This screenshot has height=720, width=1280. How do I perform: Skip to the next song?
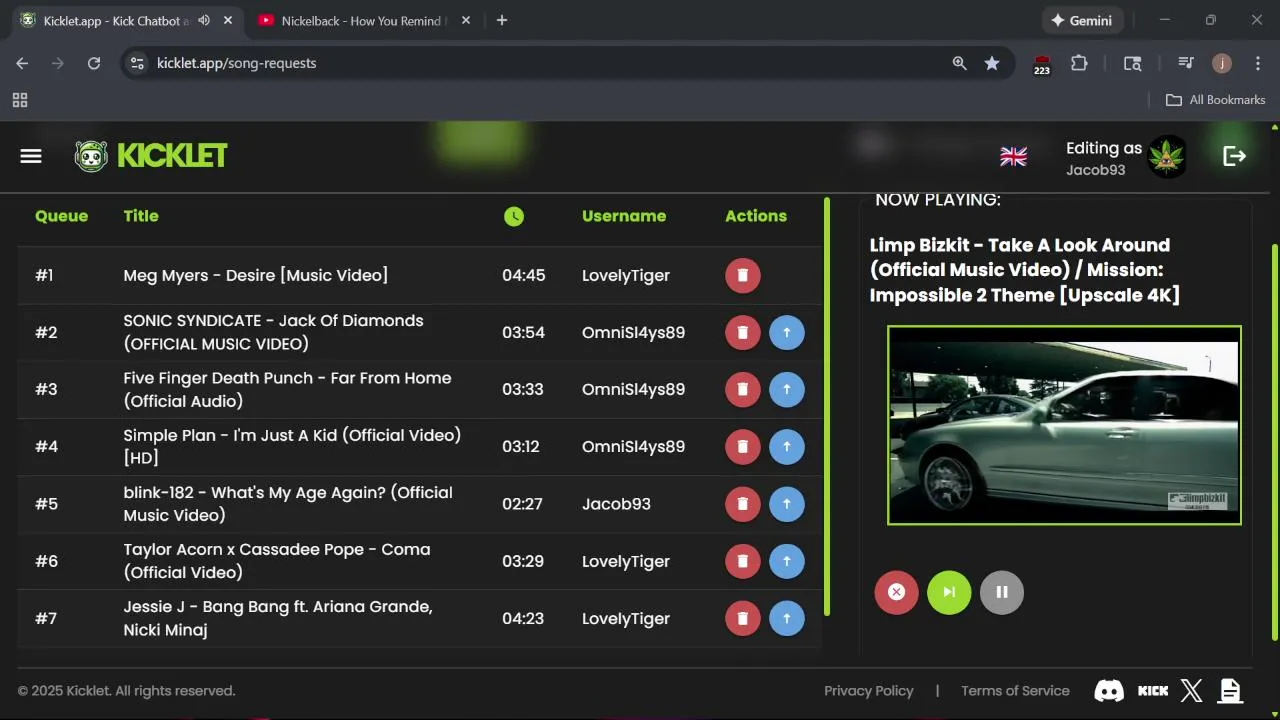[949, 592]
